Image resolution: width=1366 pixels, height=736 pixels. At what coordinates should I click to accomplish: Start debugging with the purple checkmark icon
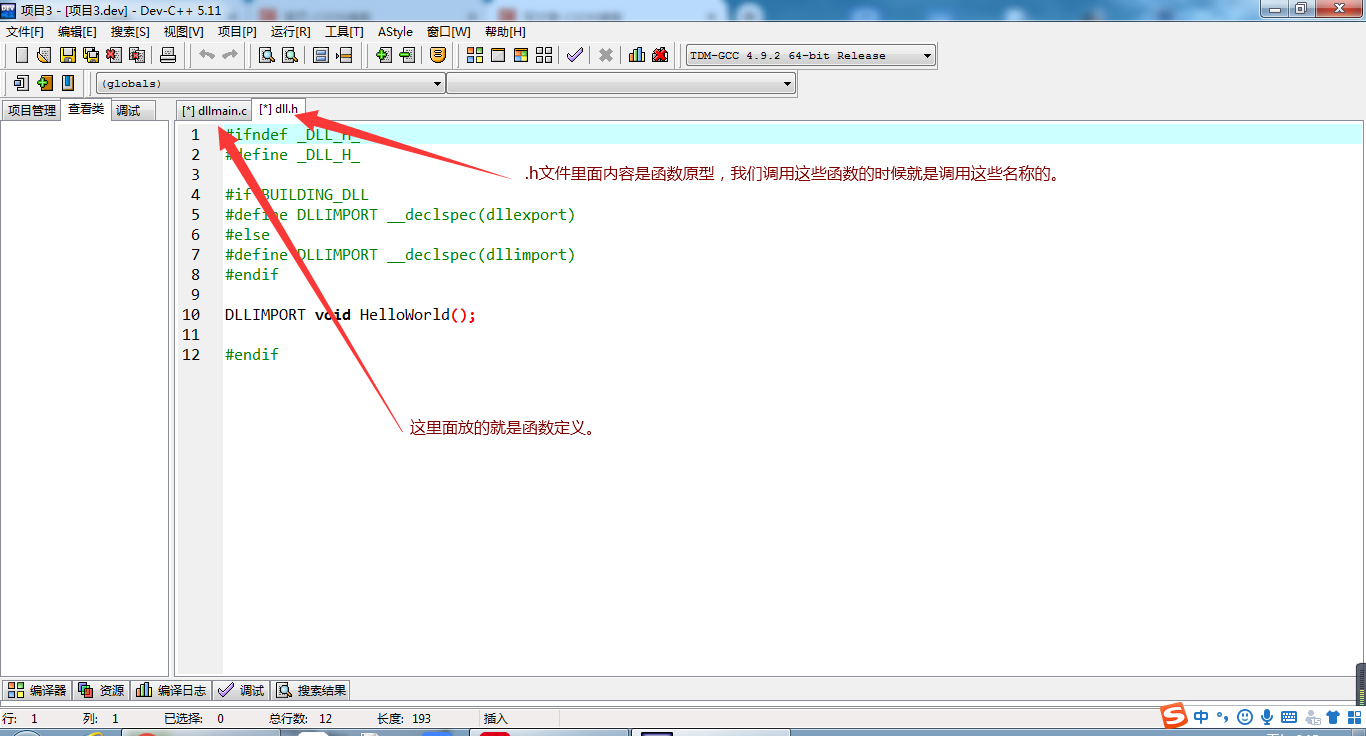tap(575, 55)
